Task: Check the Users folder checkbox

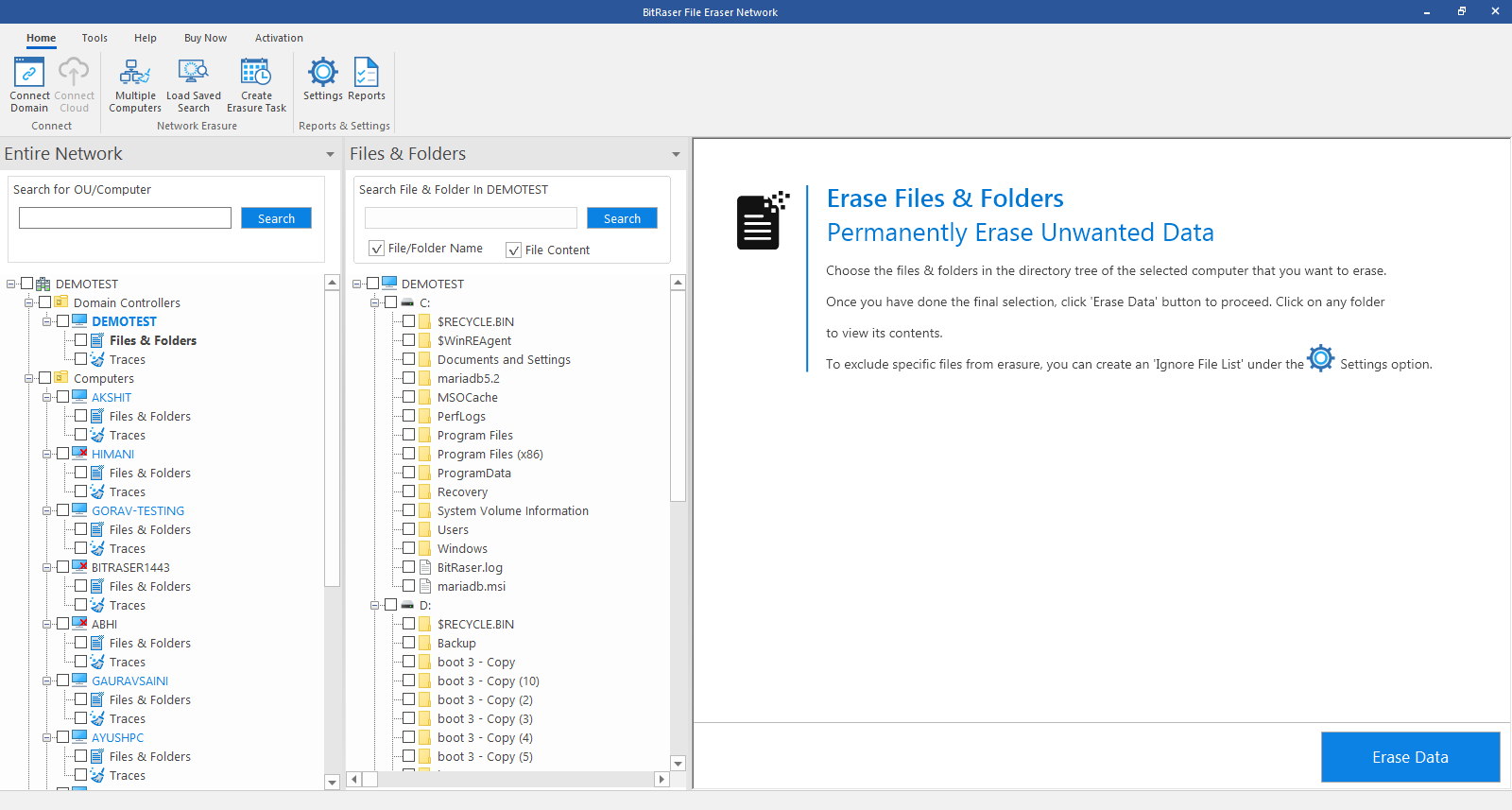Action: tap(409, 529)
